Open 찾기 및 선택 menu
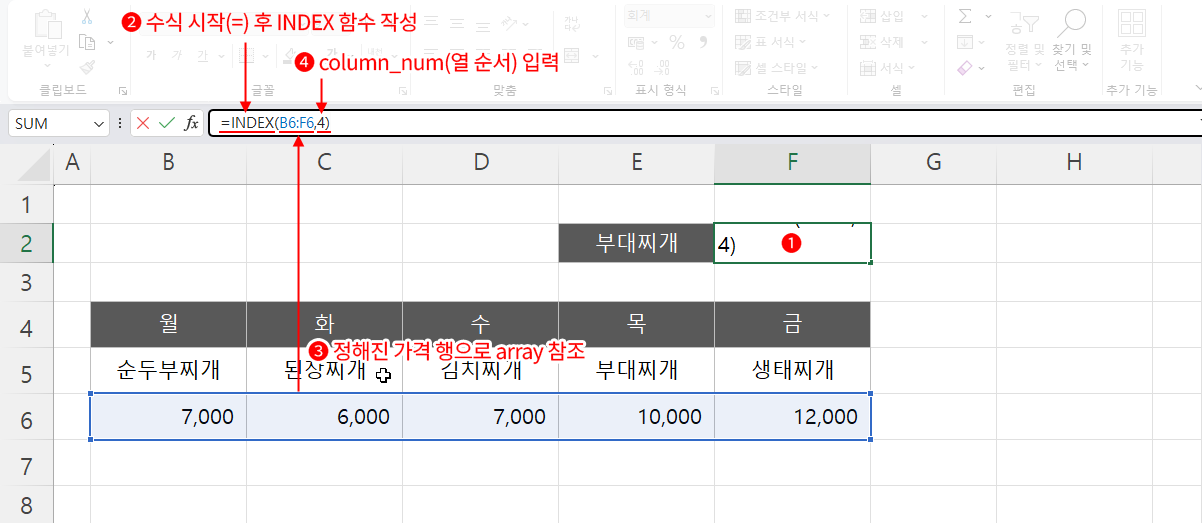1202x523 pixels. (x=1073, y=40)
